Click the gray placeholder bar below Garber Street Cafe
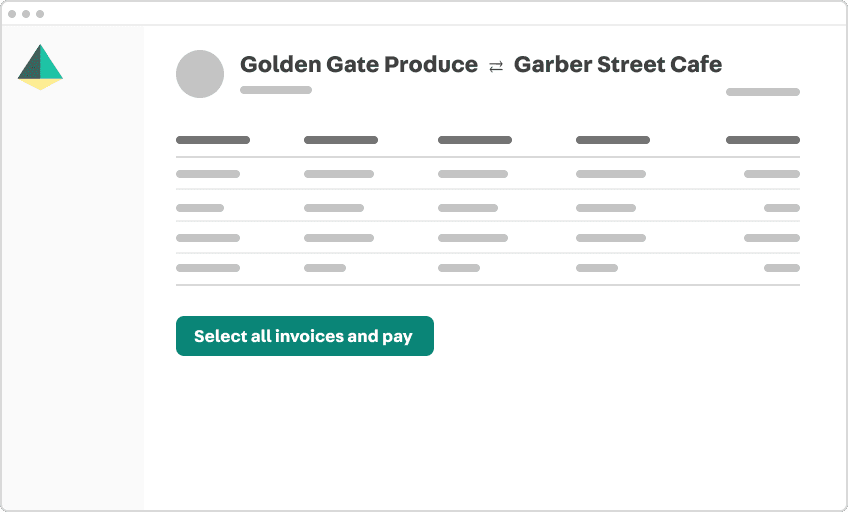Screen dimensions: 848x512 point(763,92)
